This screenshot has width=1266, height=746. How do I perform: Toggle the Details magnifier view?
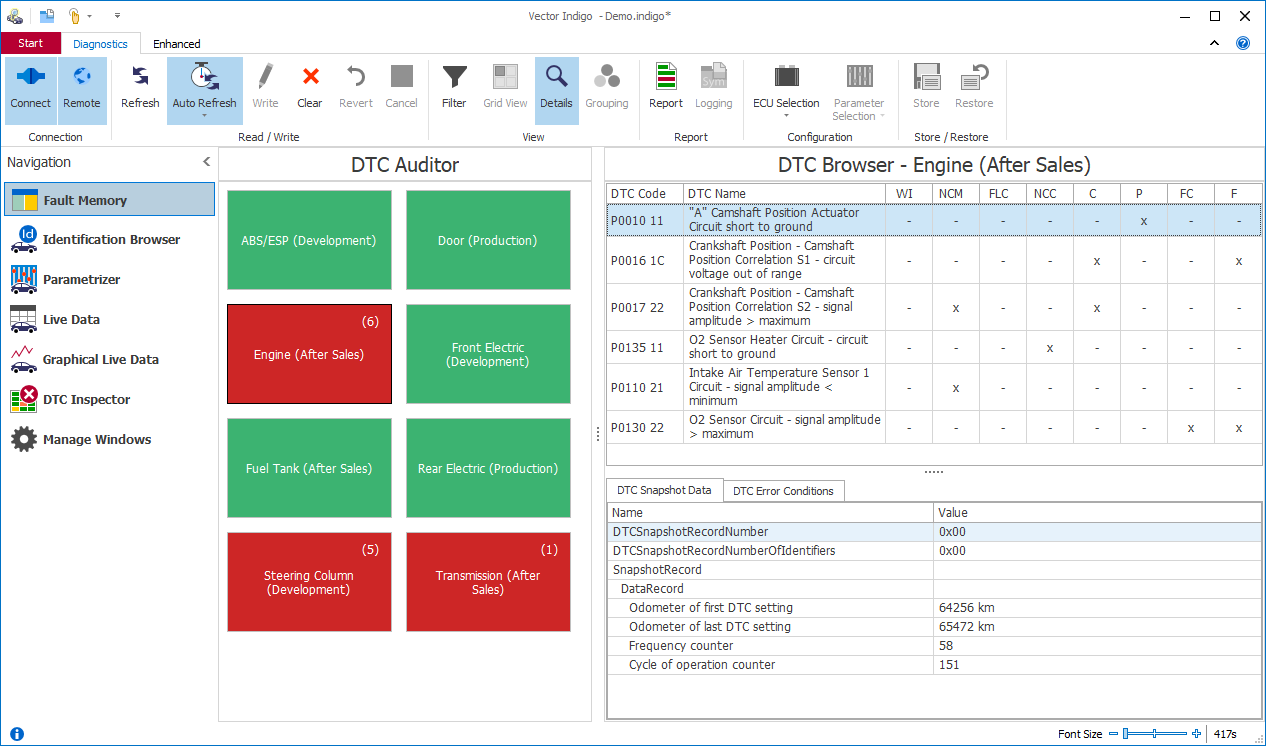point(556,90)
